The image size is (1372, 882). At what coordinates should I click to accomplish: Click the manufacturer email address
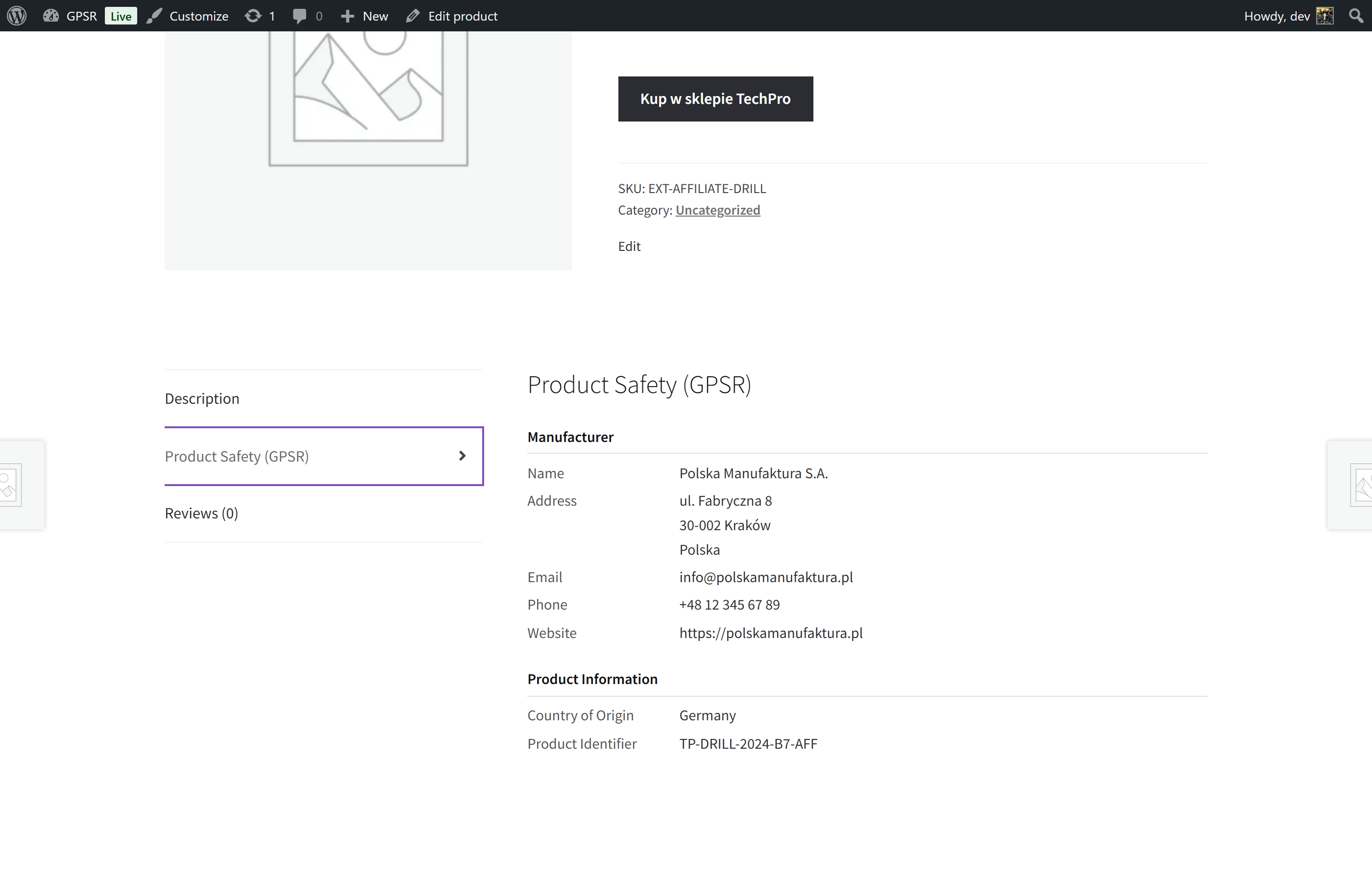click(x=765, y=577)
